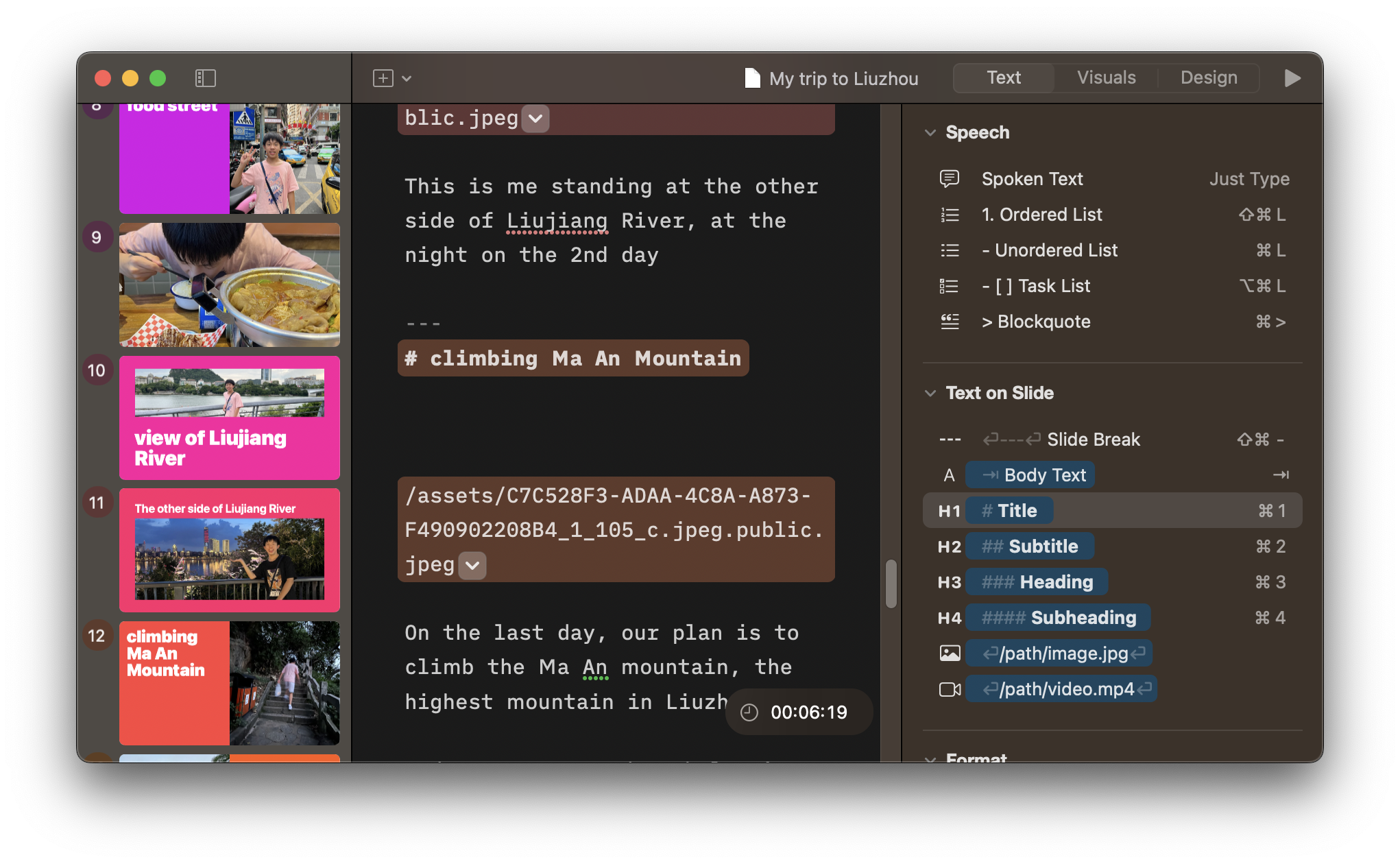Click the Task List icon
This screenshot has width=1400, height=864.
pyautogui.click(x=950, y=286)
